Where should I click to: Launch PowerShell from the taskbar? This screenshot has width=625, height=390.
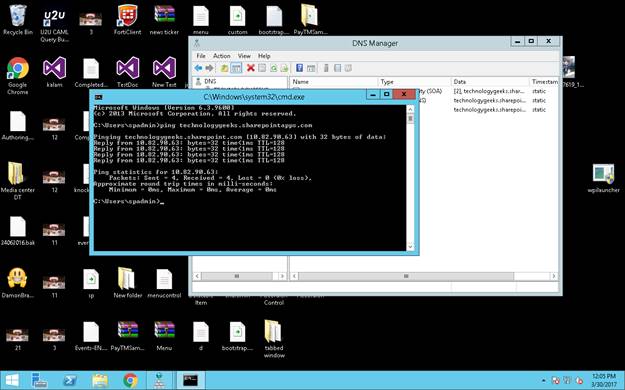pos(70,380)
